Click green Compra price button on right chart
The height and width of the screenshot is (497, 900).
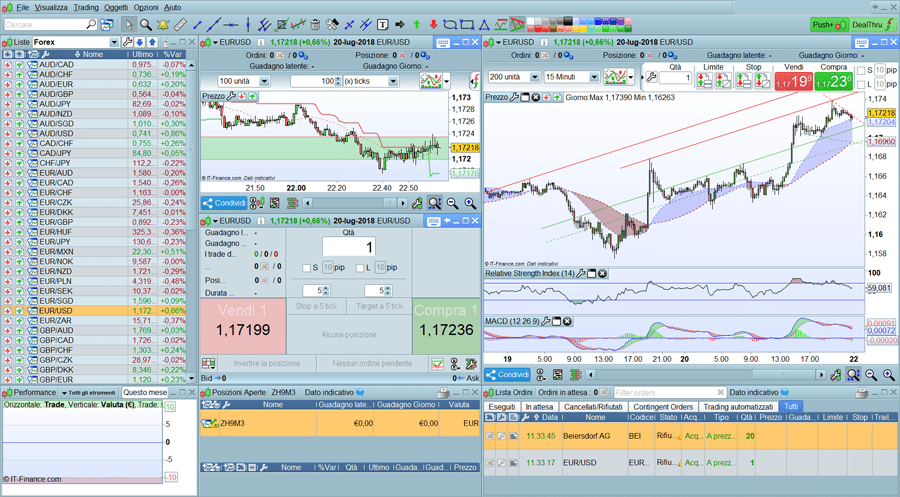point(833,81)
